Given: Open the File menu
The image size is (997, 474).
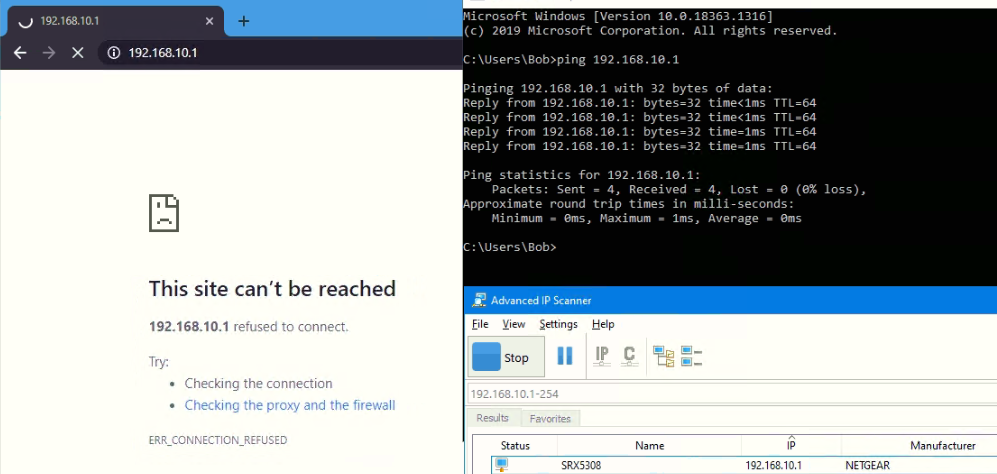Looking at the screenshot, I should pos(480,324).
